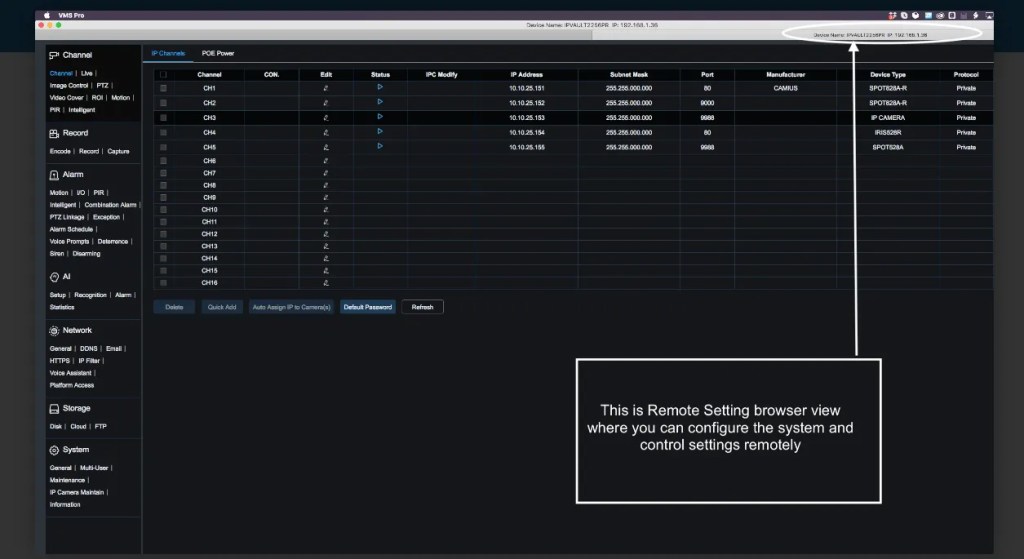Toggle the select-all checkbox in table header
Viewport: 1024px width, 559px height.
[x=164, y=74]
